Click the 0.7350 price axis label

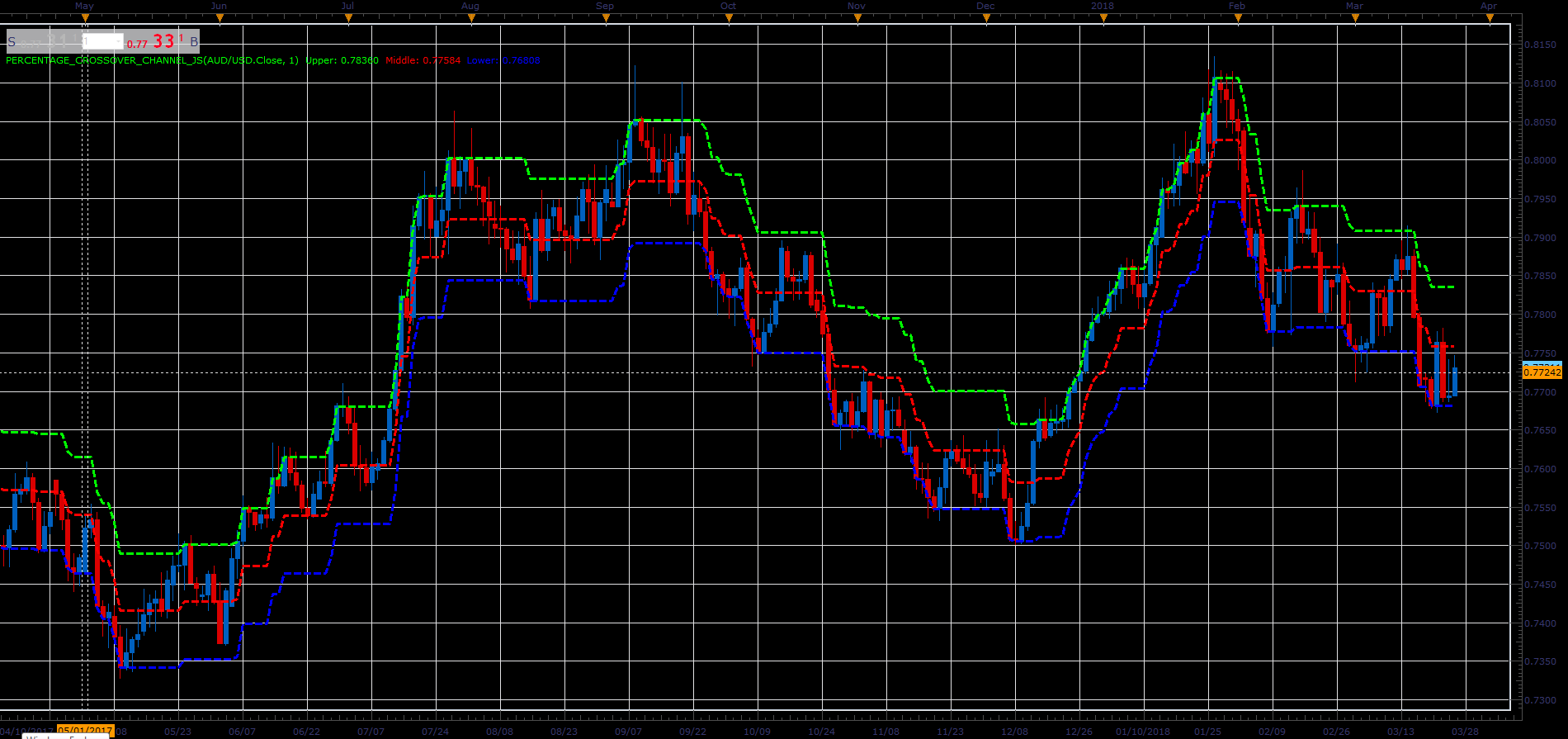click(1540, 661)
